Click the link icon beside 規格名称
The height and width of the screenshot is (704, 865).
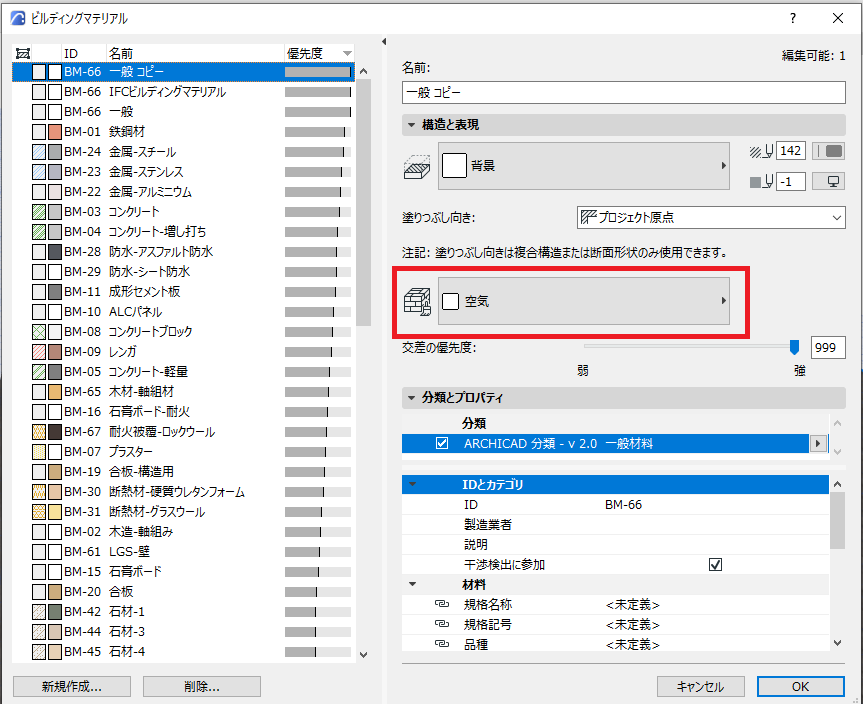(x=441, y=604)
